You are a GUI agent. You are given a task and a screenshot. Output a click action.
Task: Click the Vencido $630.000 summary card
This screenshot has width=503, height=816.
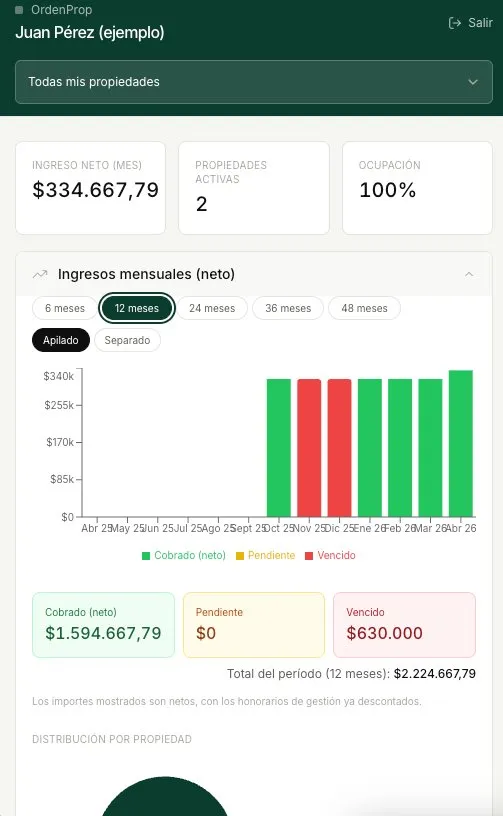point(404,625)
